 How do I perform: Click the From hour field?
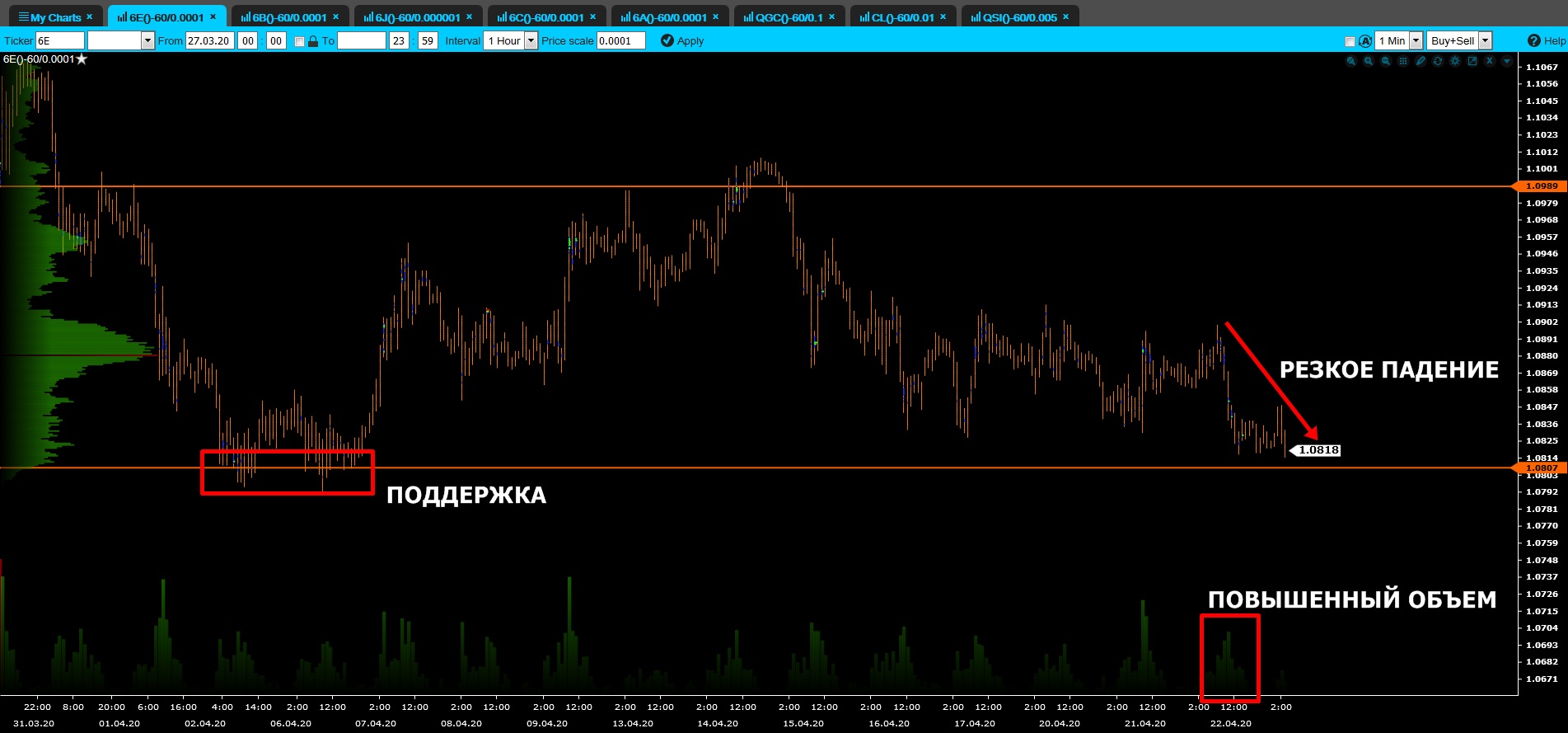(247, 41)
